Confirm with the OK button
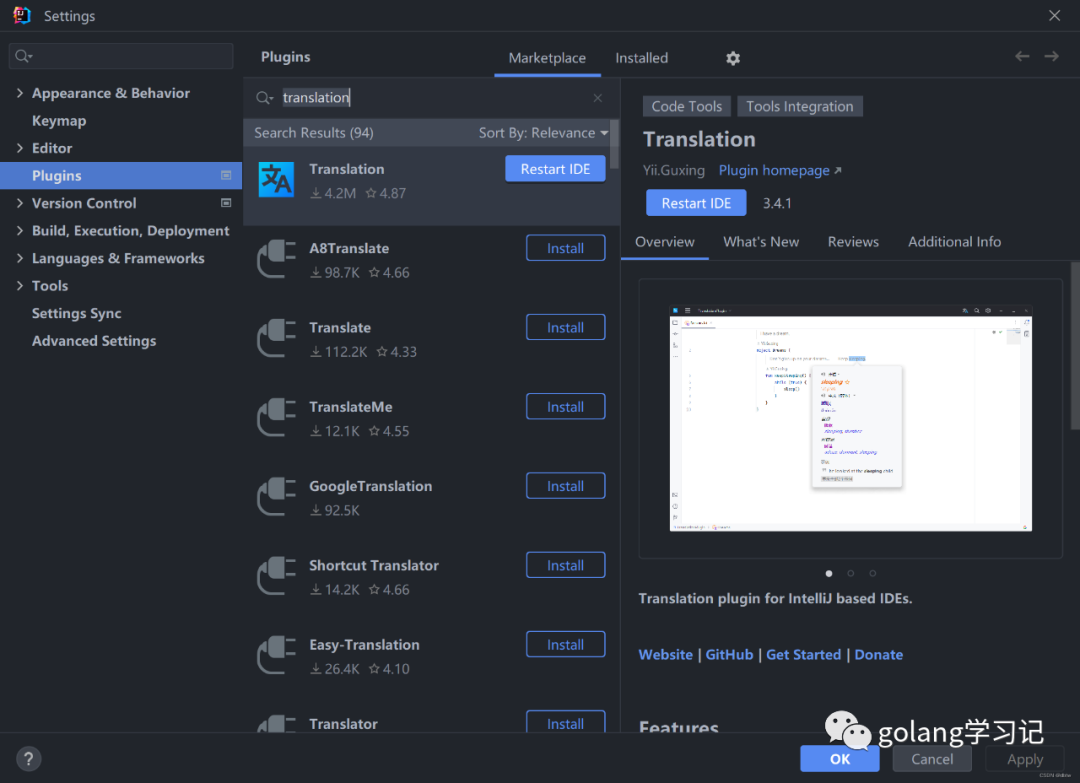1080x783 pixels. pos(840,759)
